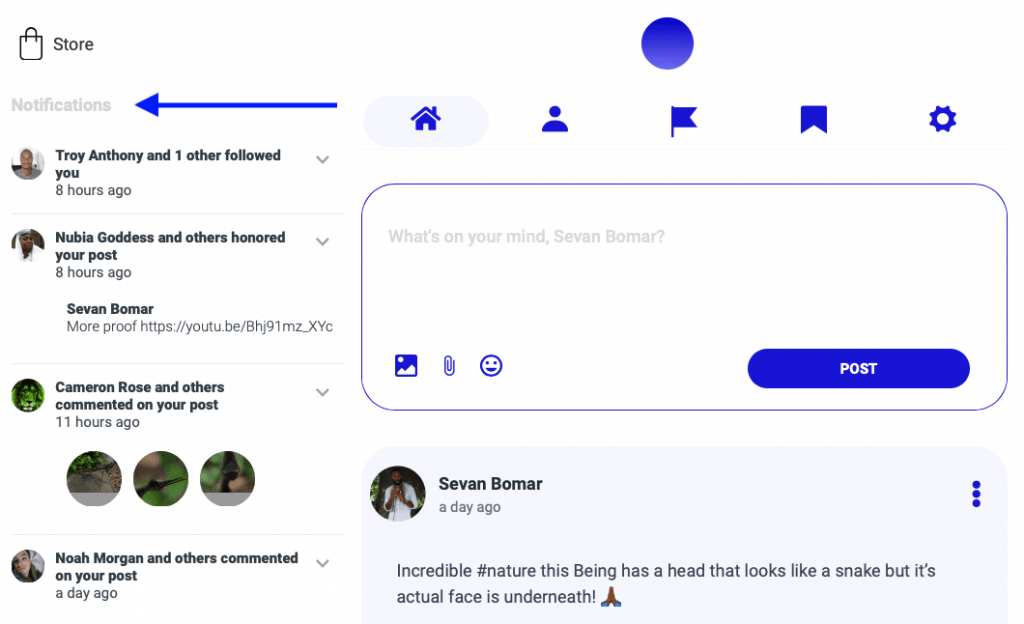Image resolution: width=1024 pixels, height=624 pixels.
Task: Attach a file with the paperclip icon
Action: point(449,366)
